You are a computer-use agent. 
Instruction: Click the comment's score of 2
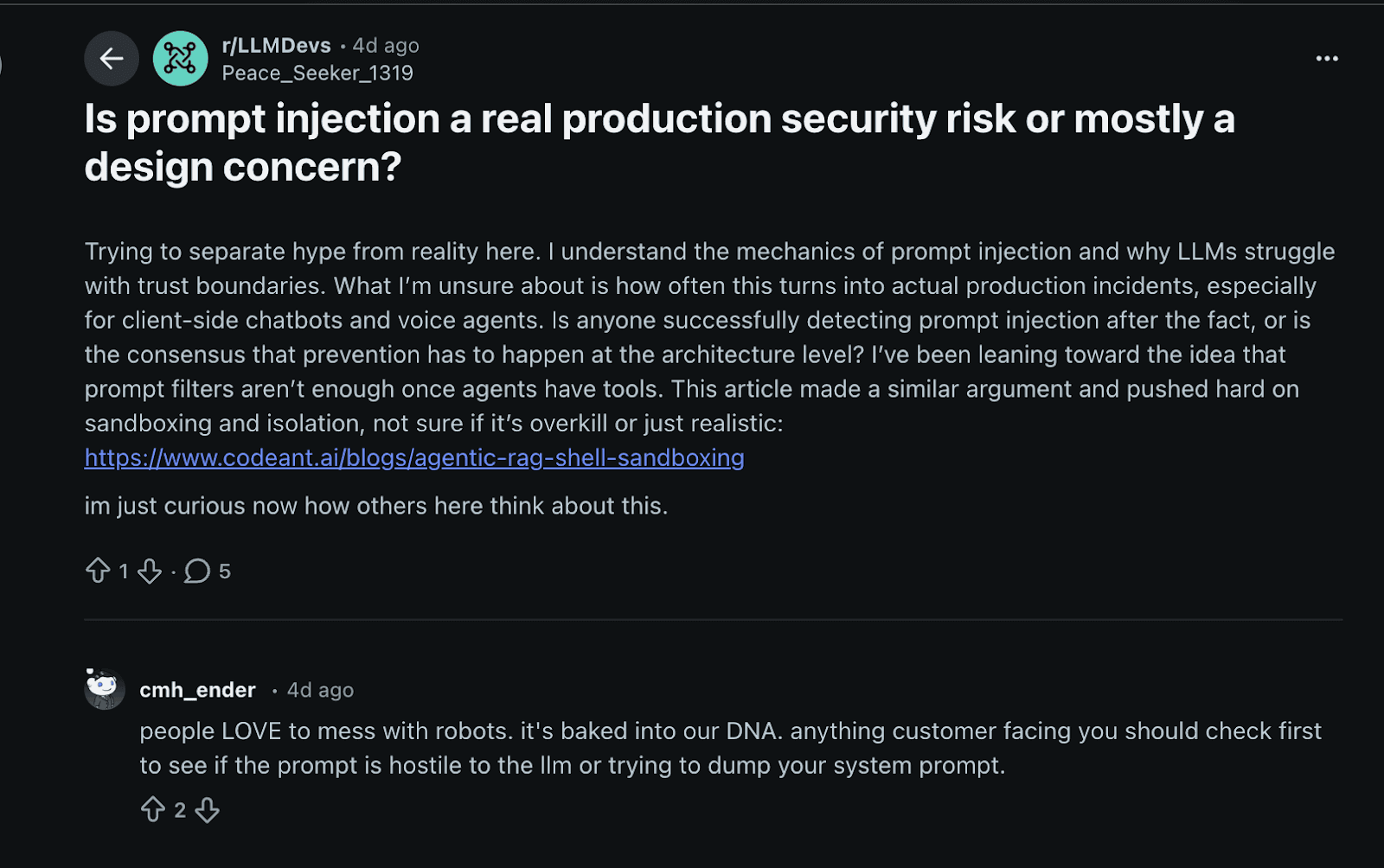(180, 810)
